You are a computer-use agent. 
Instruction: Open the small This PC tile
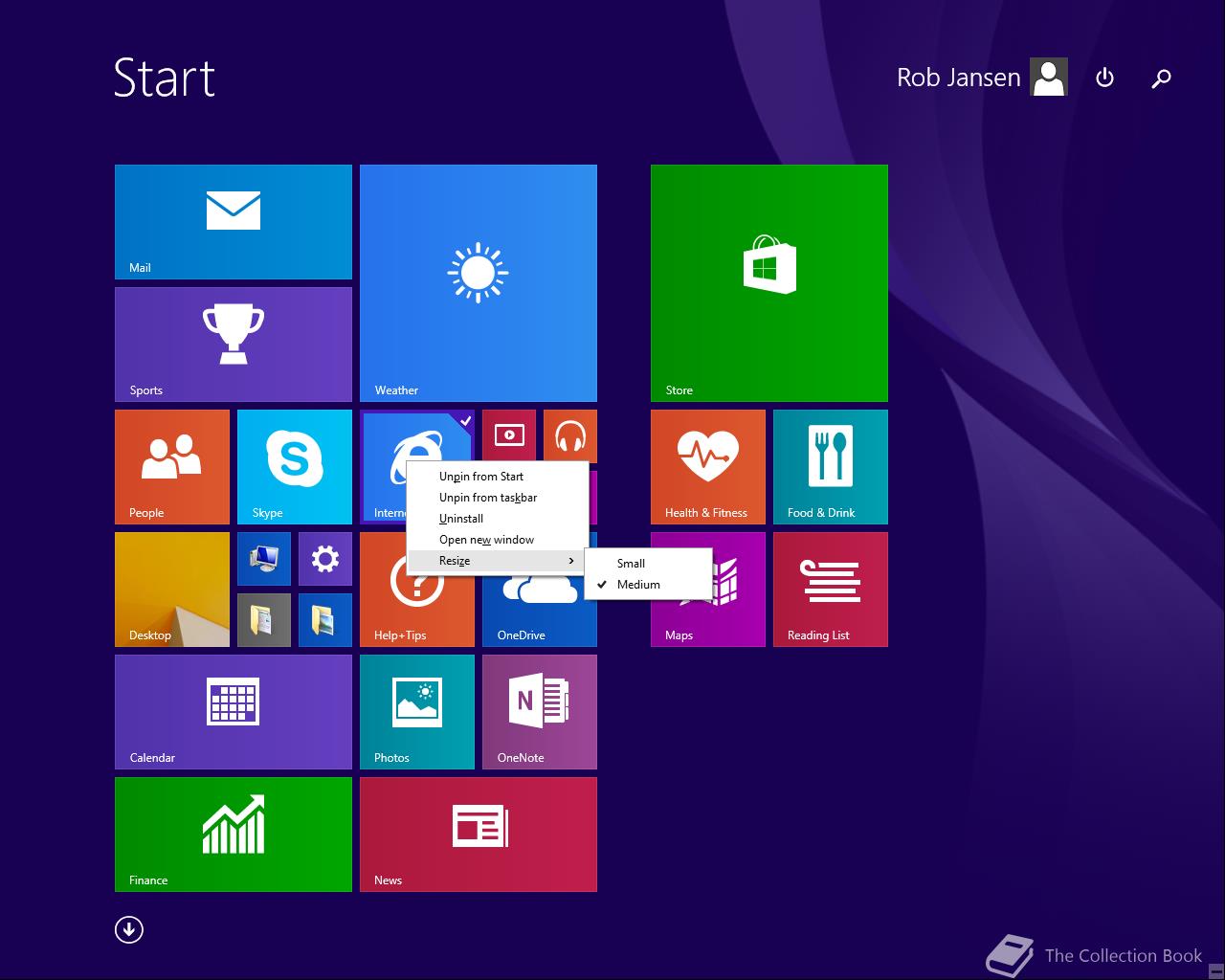pyautogui.click(x=264, y=559)
